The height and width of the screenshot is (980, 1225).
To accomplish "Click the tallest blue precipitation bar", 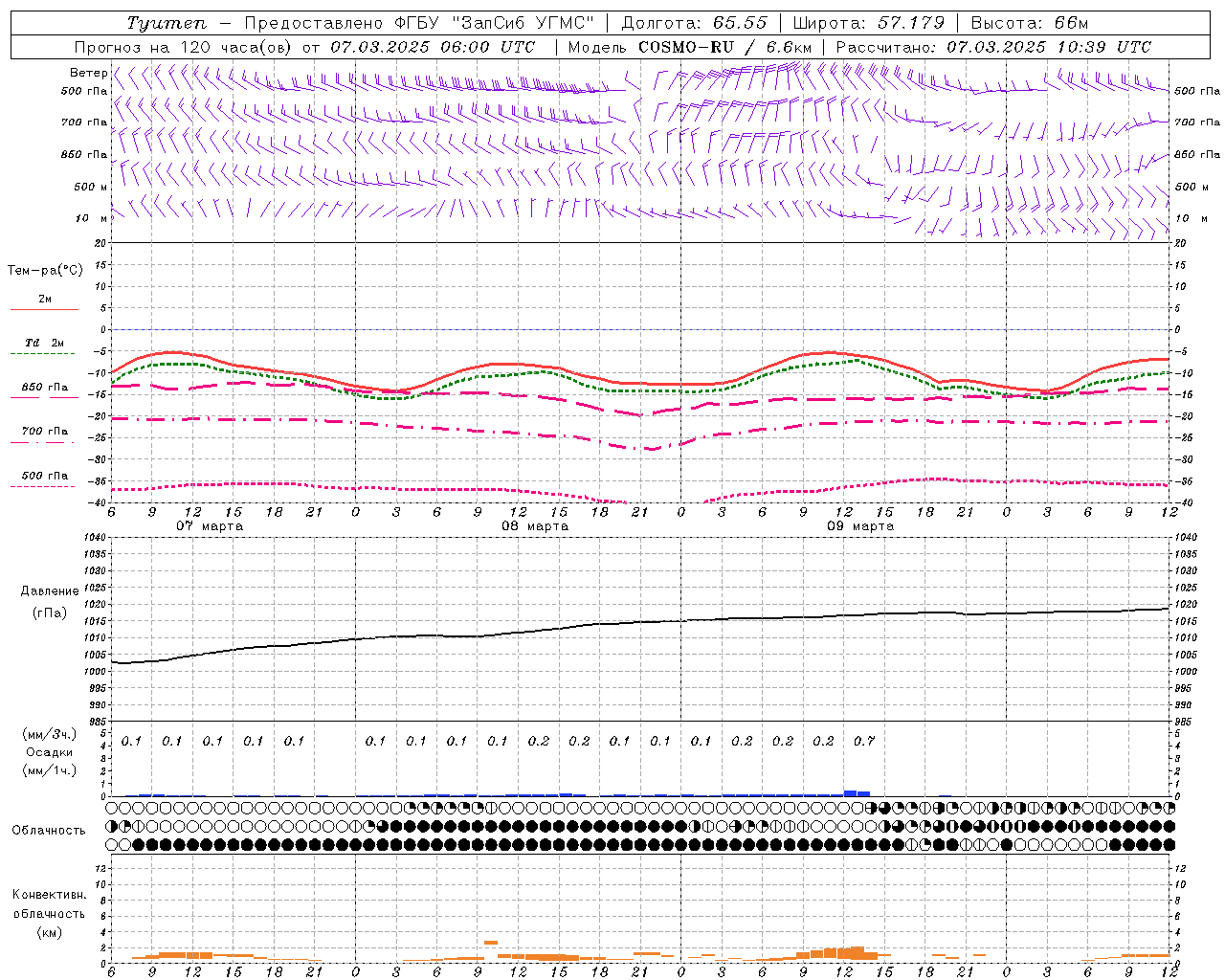I will click(851, 793).
